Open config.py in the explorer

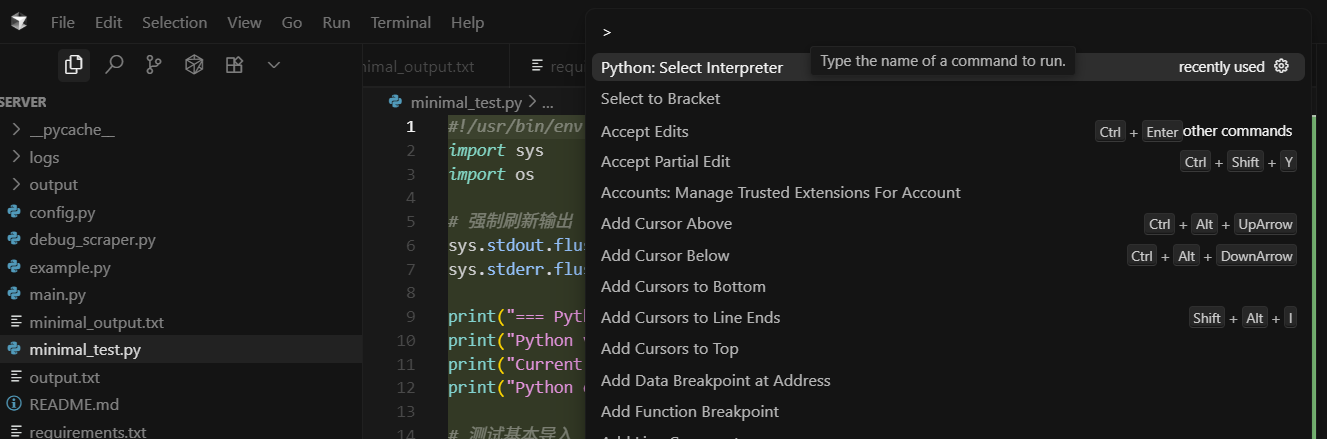(181, 212)
